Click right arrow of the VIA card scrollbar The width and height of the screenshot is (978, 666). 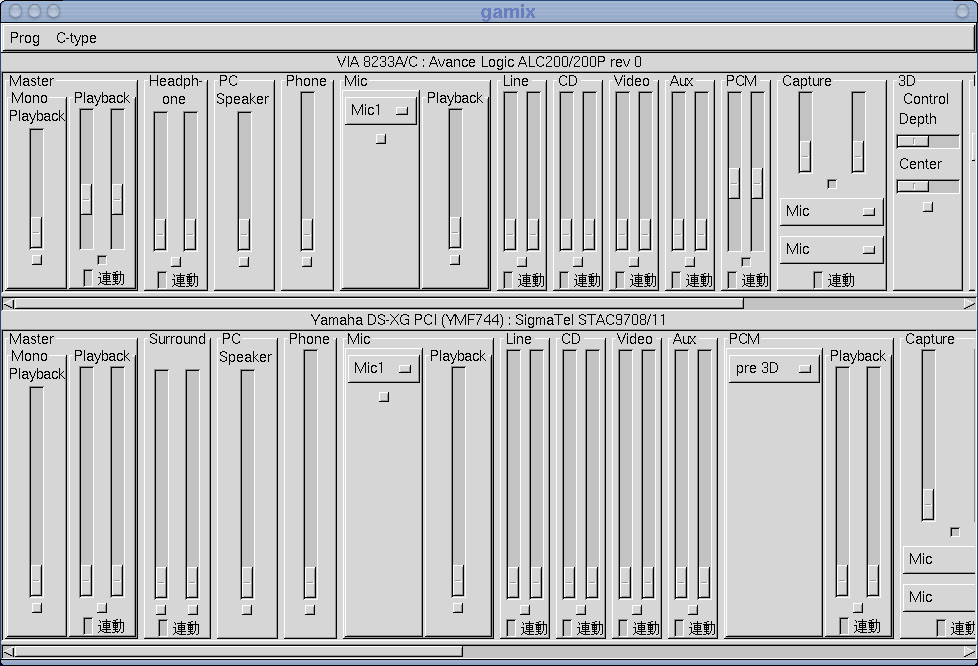click(x=969, y=304)
